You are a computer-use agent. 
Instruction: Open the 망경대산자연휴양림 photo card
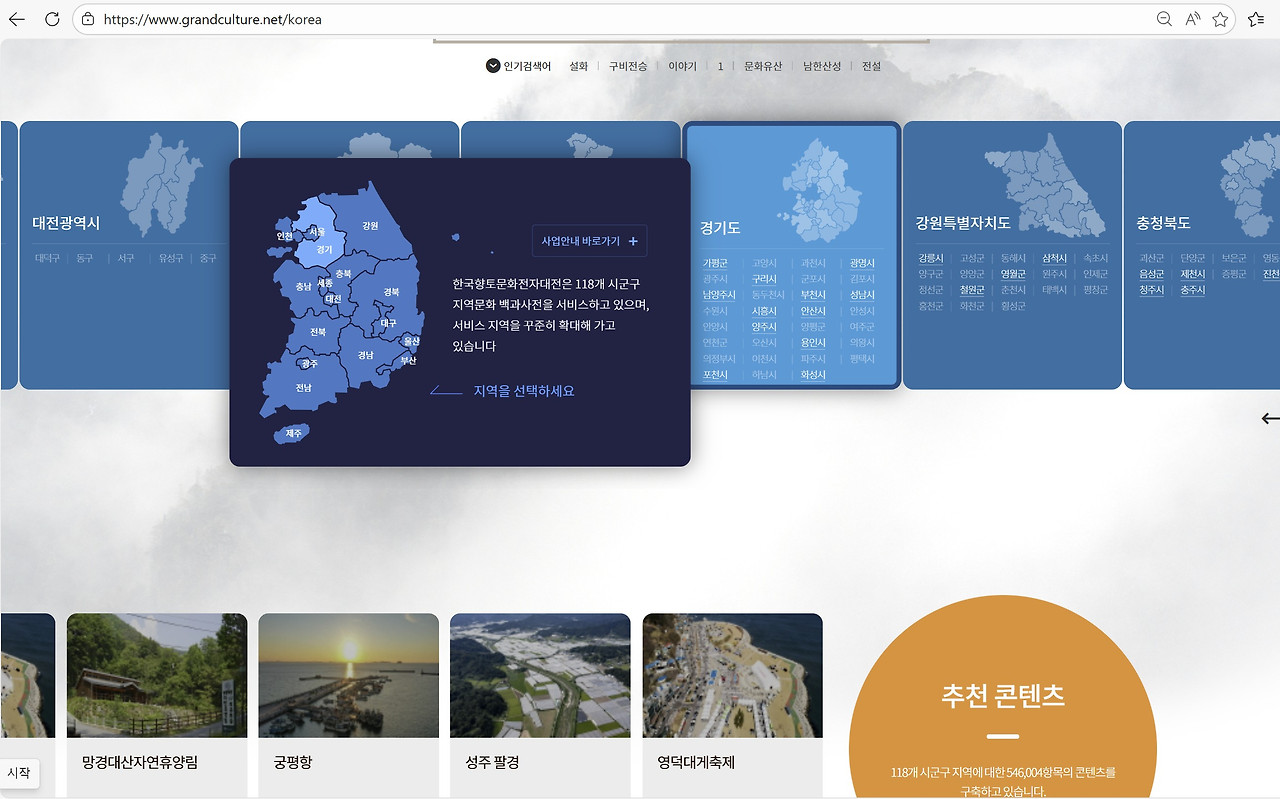157,706
